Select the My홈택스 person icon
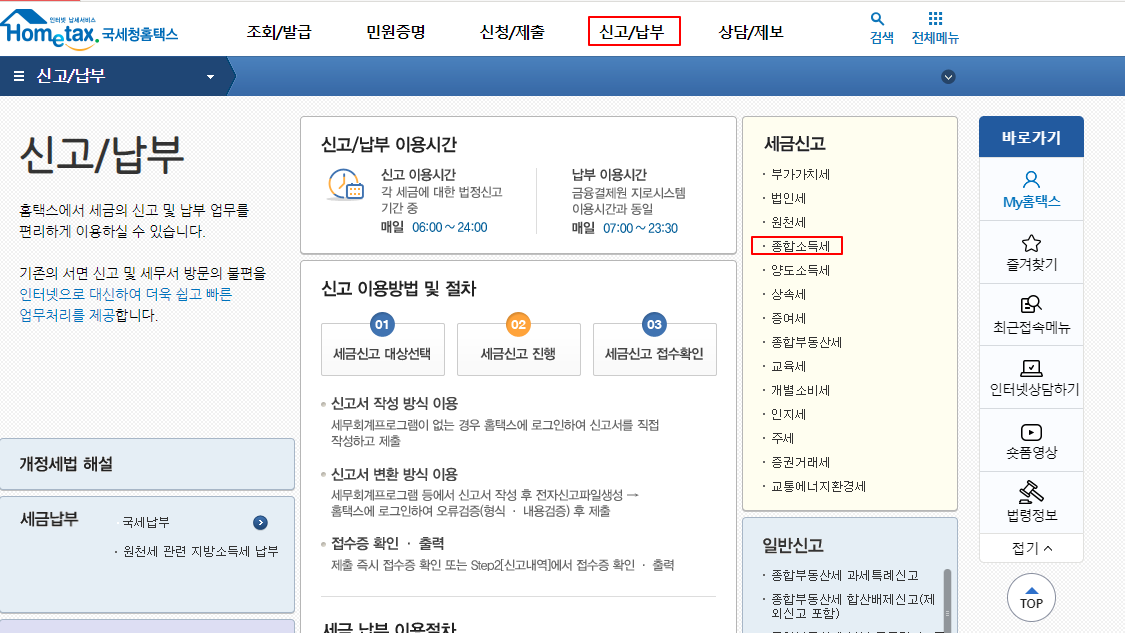This screenshot has height=633, width=1125. [x=1031, y=181]
